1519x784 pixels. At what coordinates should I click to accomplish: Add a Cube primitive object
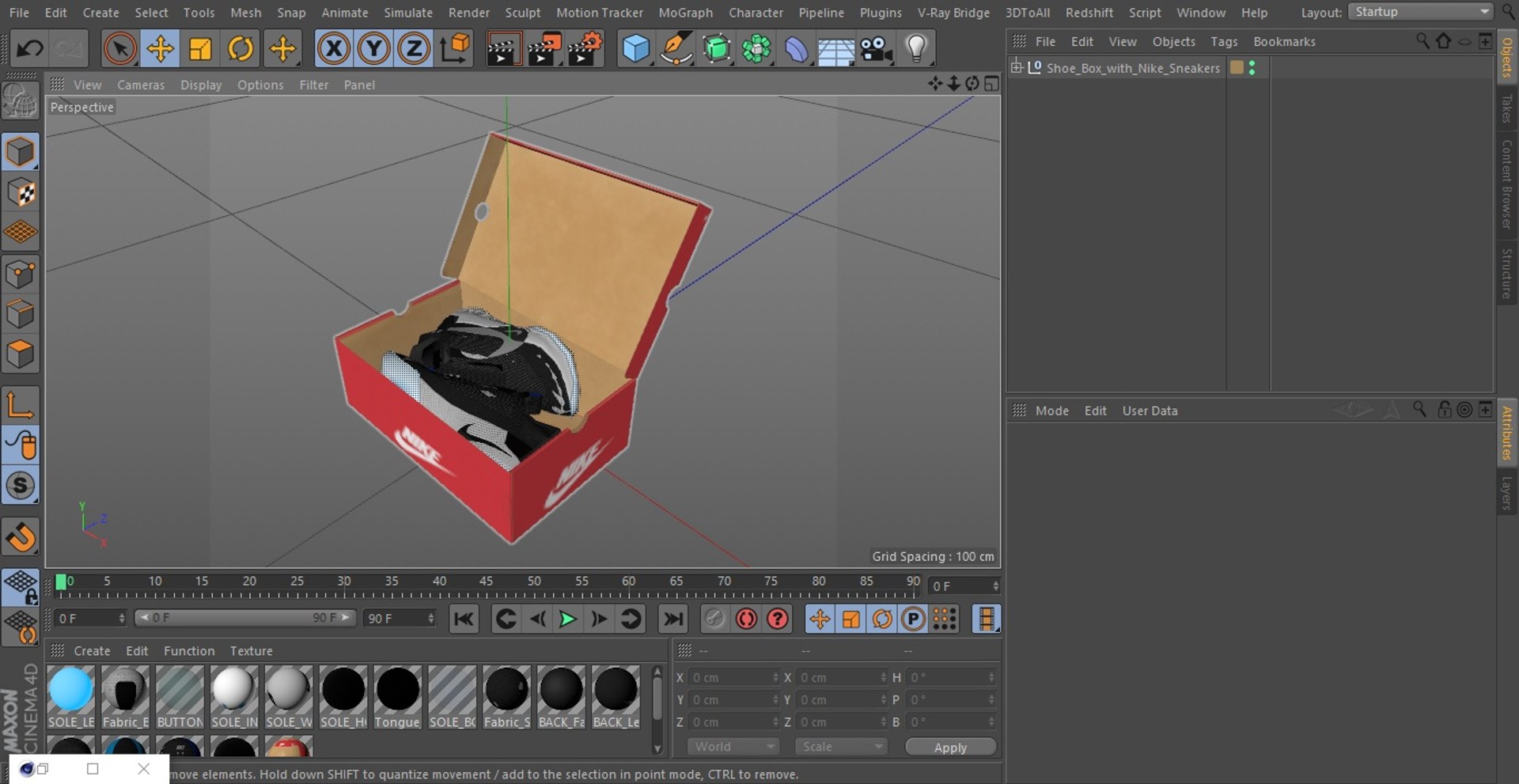coord(636,49)
